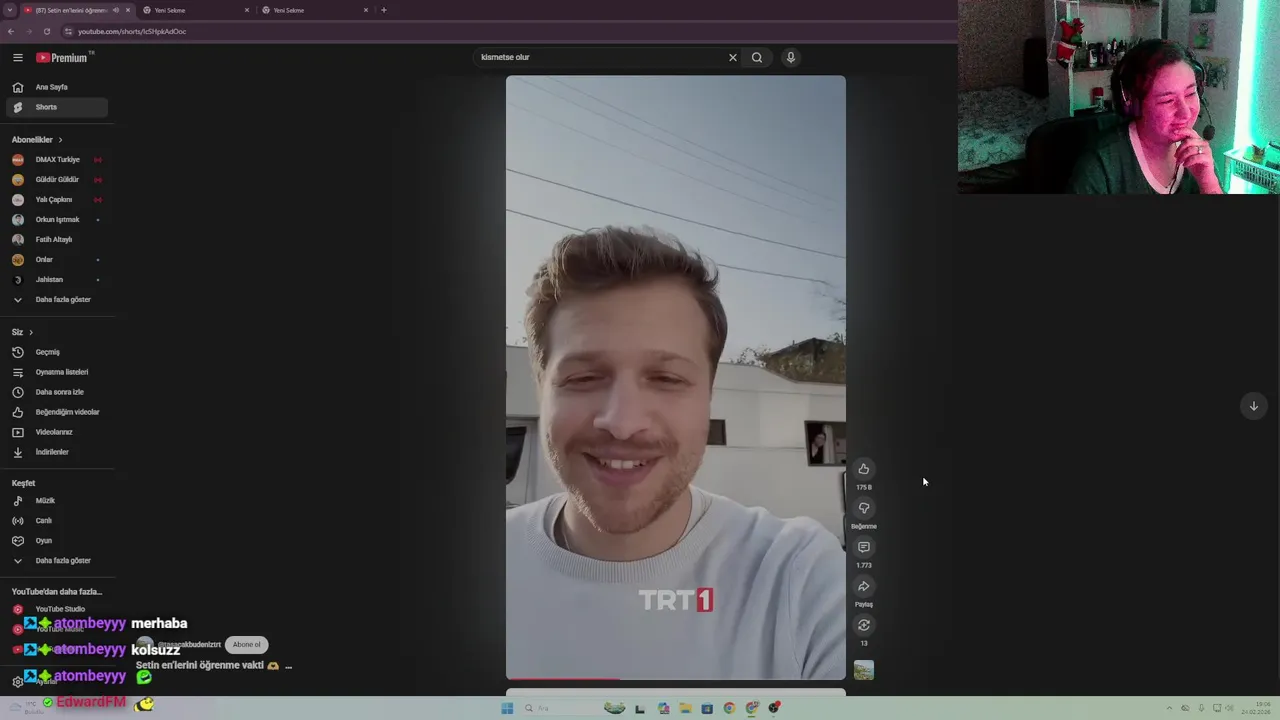Expand Daha fazla göster under subscriptions
Viewport: 1280px width, 720px height.
click(56, 300)
